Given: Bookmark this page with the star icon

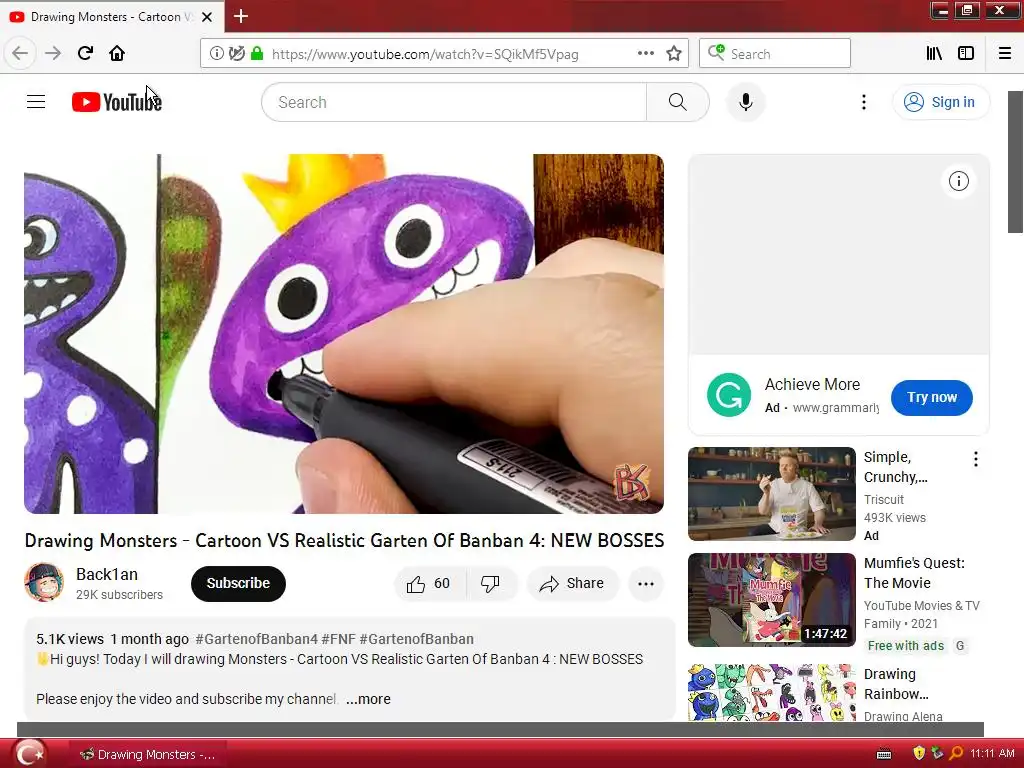Looking at the screenshot, I should [674, 54].
